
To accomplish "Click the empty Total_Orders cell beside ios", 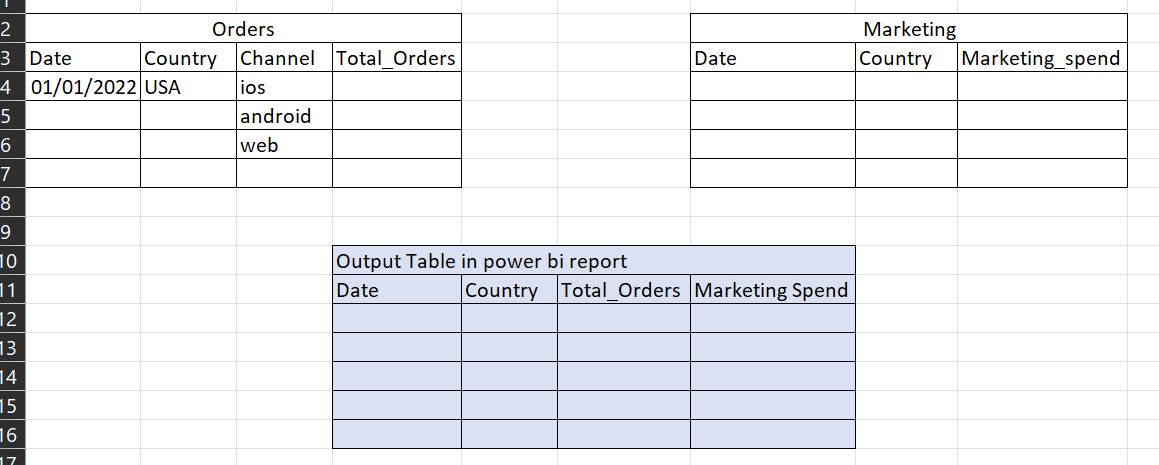I will coord(397,86).
